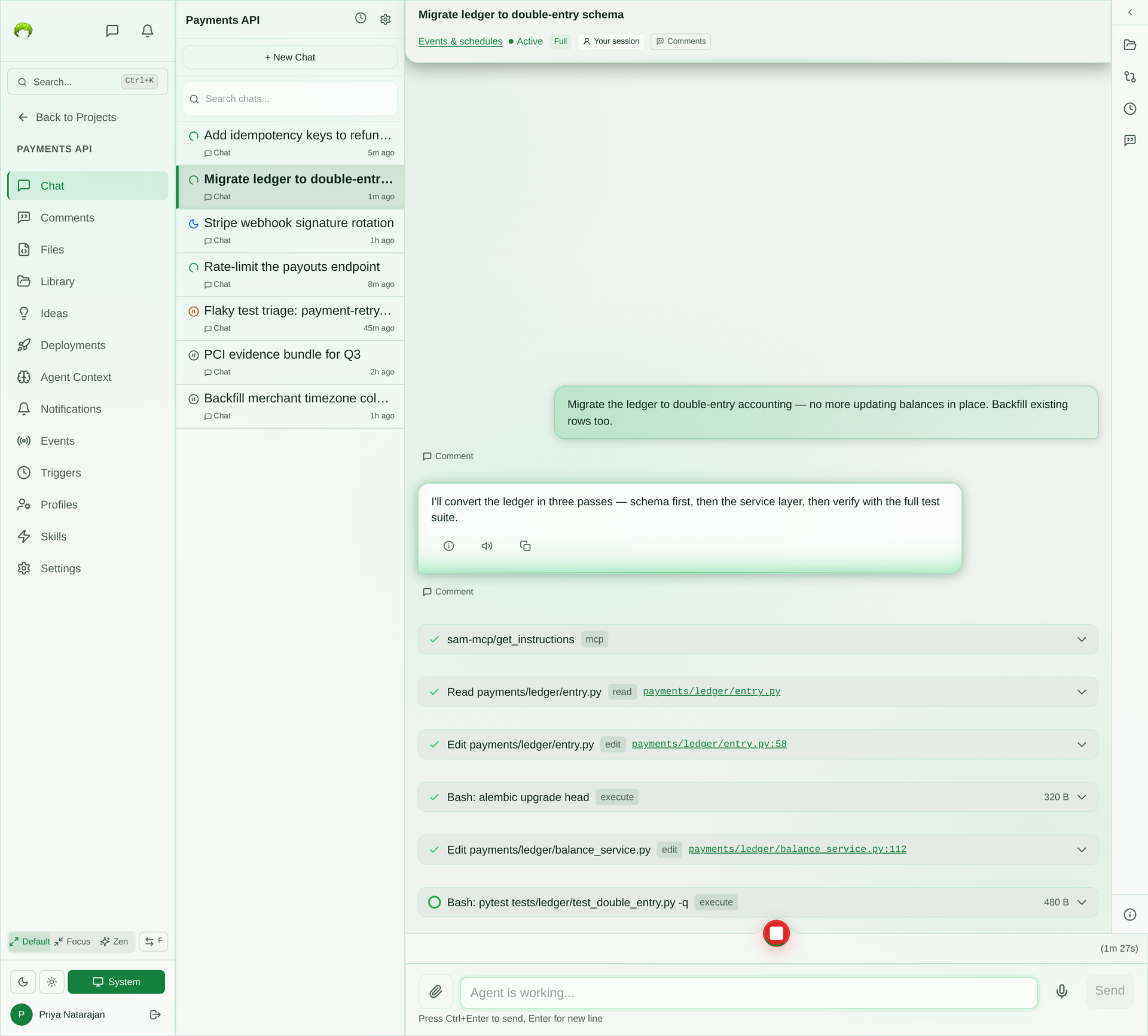Open Skills in the left sidebar
The image size is (1148, 1036).
coord(88,536)
